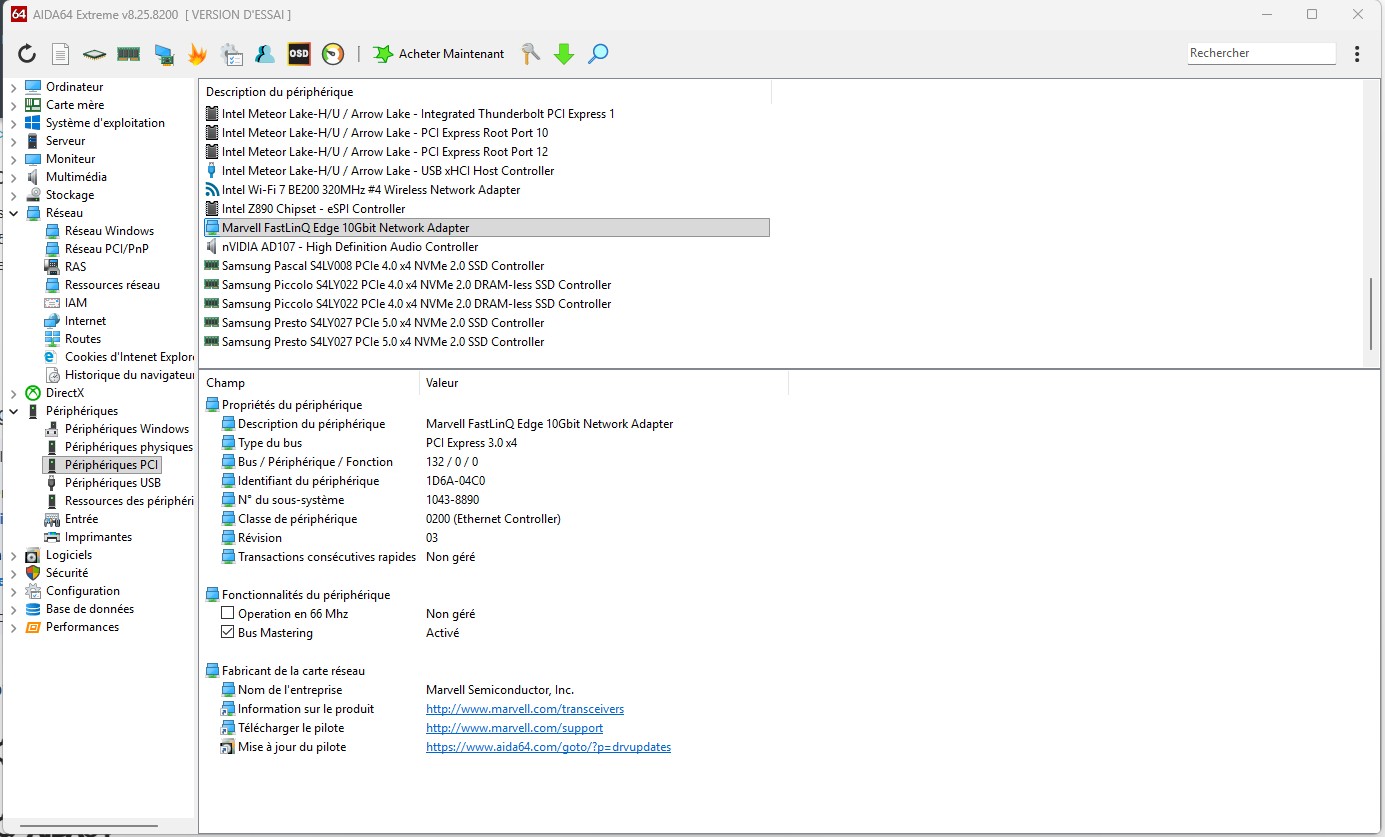Select Périphériques USB in the tree
The height and width of the screenshot is (837, 1385).
pos(112,483)
